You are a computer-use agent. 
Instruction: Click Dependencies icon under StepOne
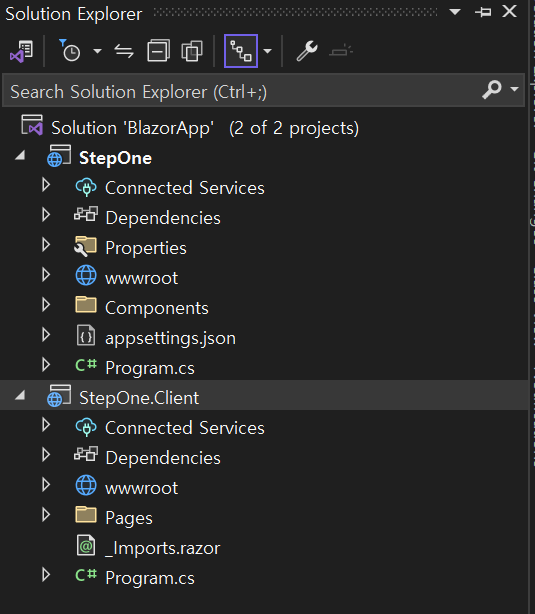[86, 214]
